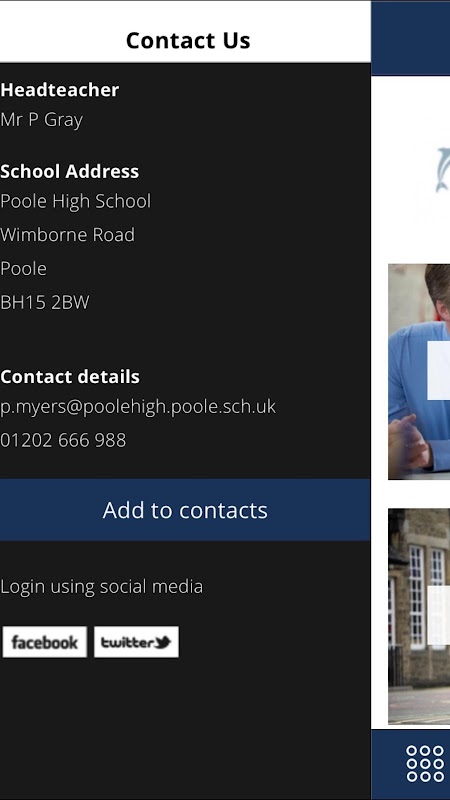Tap the Contact details heading
450x800 pixels.
point(70,377)
